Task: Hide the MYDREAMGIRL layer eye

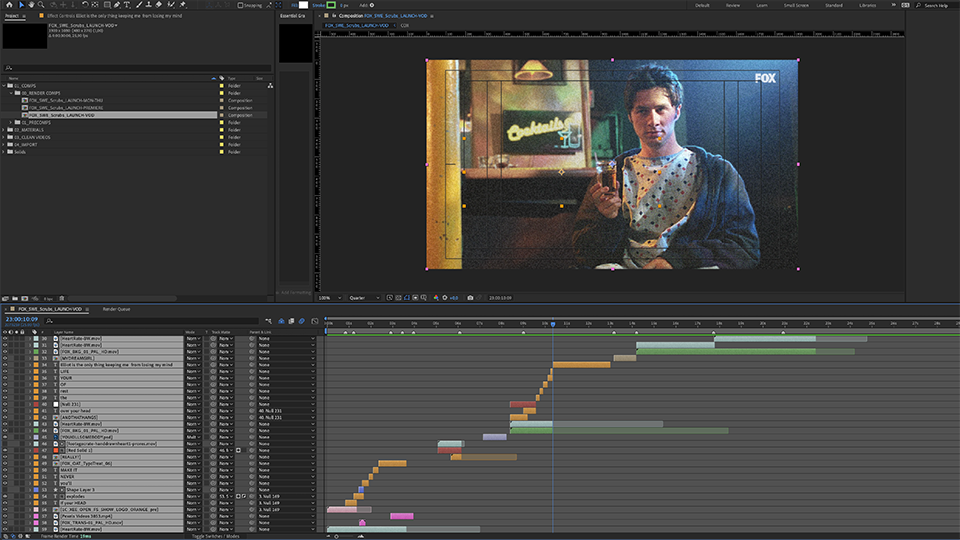Action: point(5,358)
